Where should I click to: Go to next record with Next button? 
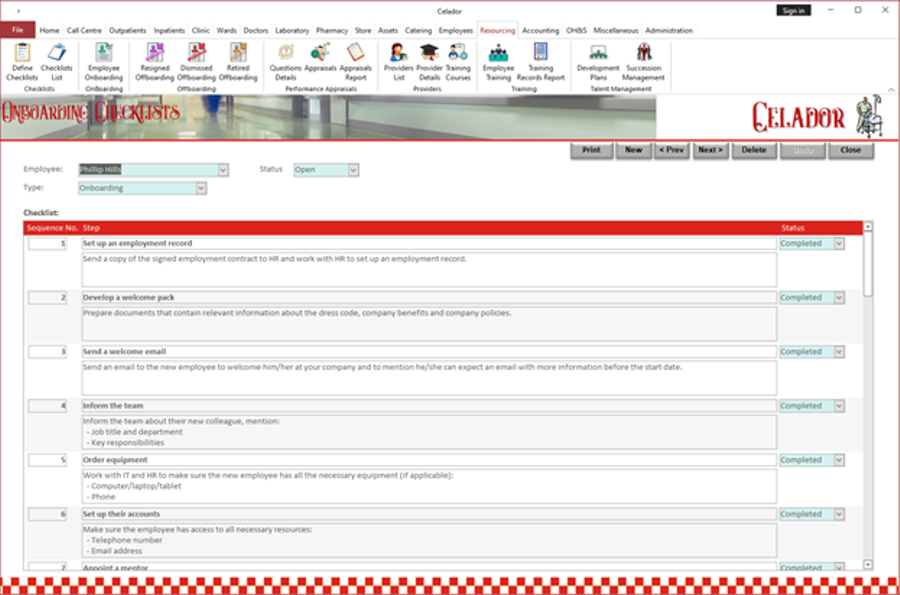[710, 150]
